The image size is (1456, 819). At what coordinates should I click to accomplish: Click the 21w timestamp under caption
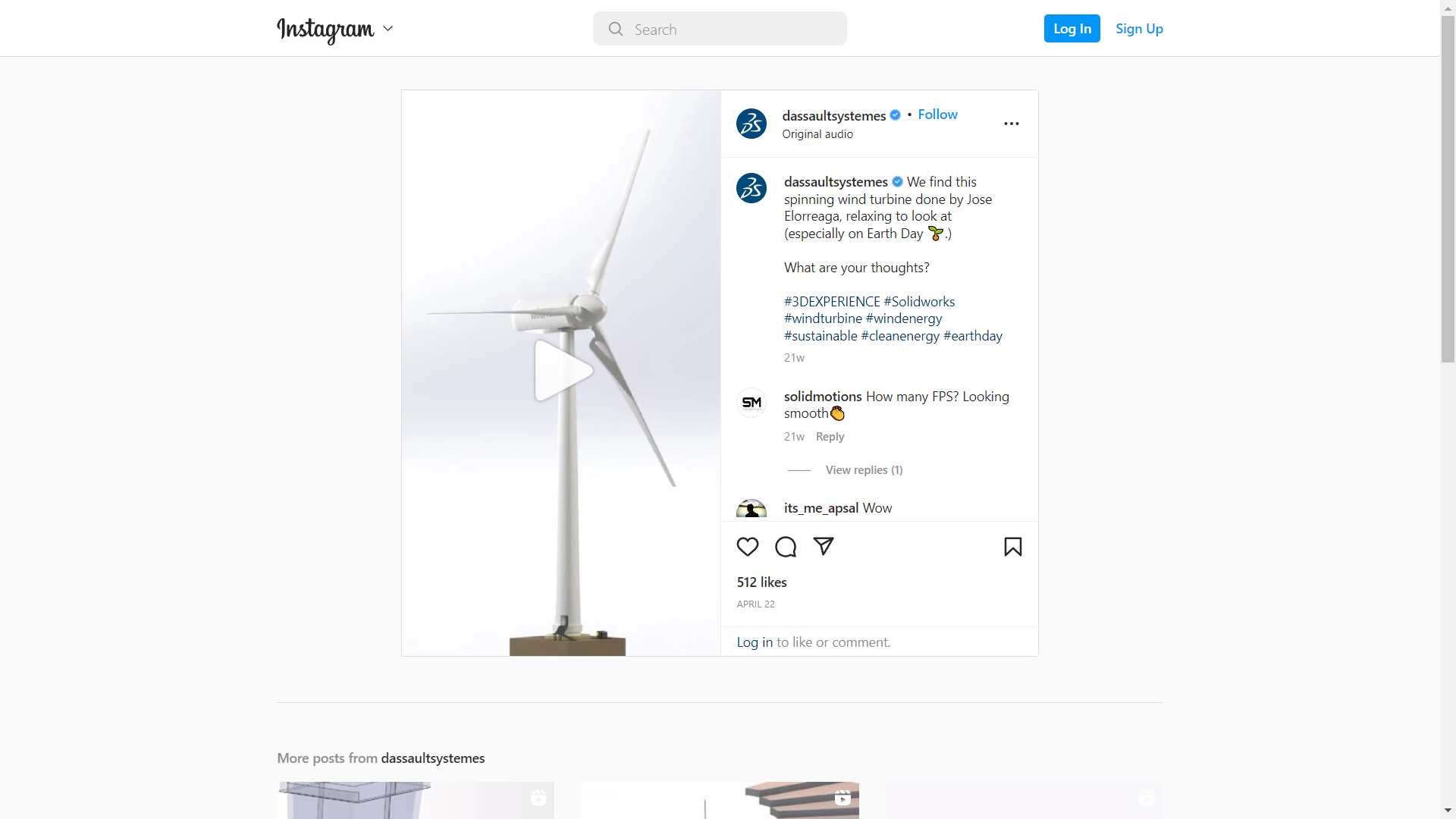pos(794,358)
